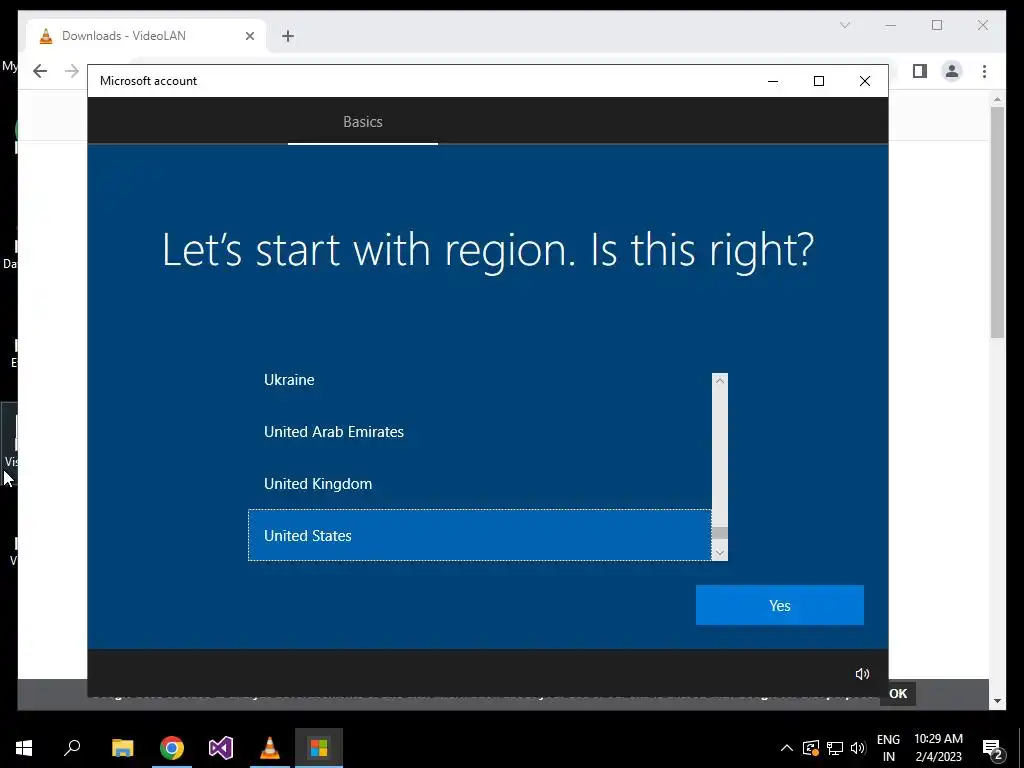The height and width of the screenshot is (768, 1024).
Task: Close the Downloads - VideoLAN tab
Action: point(249,36)
